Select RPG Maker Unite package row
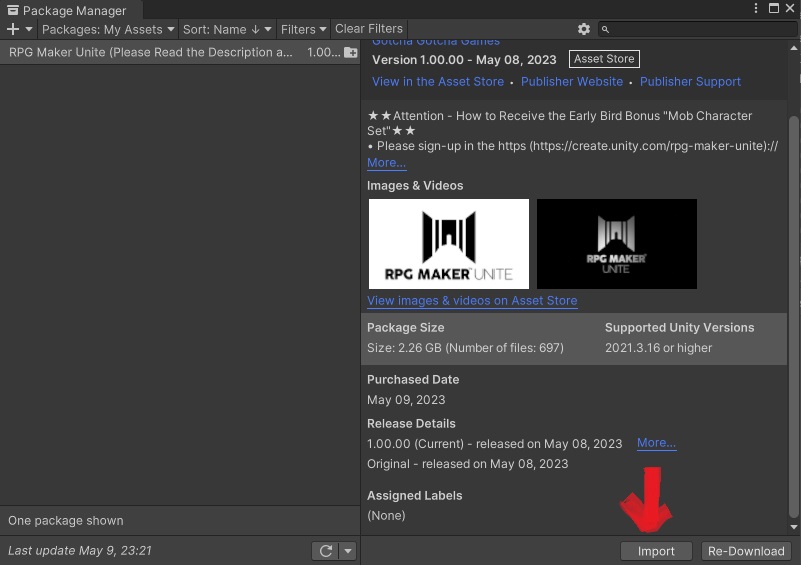The width and height of the screenshot is (801, 565). 180,52
